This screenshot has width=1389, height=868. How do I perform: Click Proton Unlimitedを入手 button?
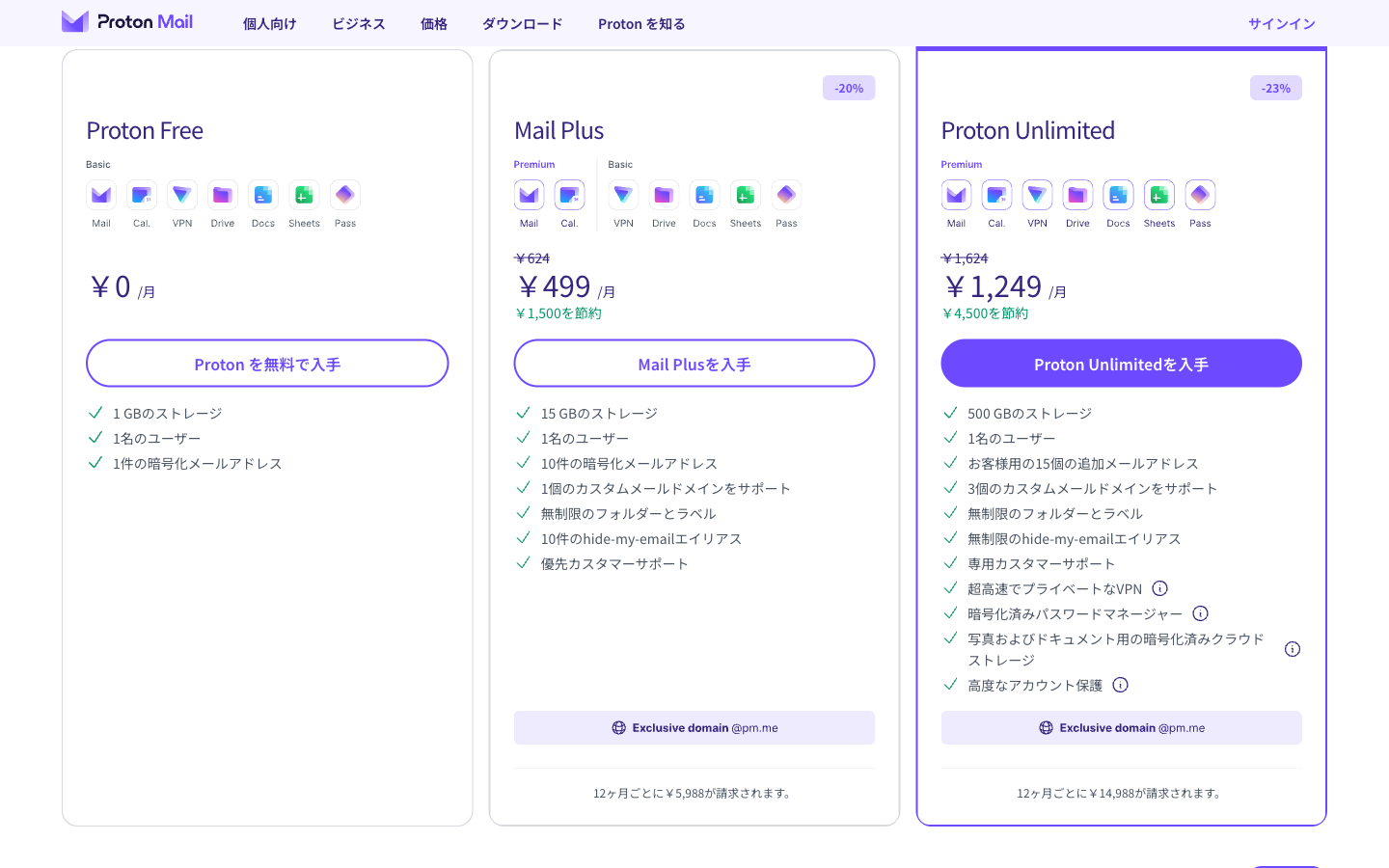tap(1122, 364)
